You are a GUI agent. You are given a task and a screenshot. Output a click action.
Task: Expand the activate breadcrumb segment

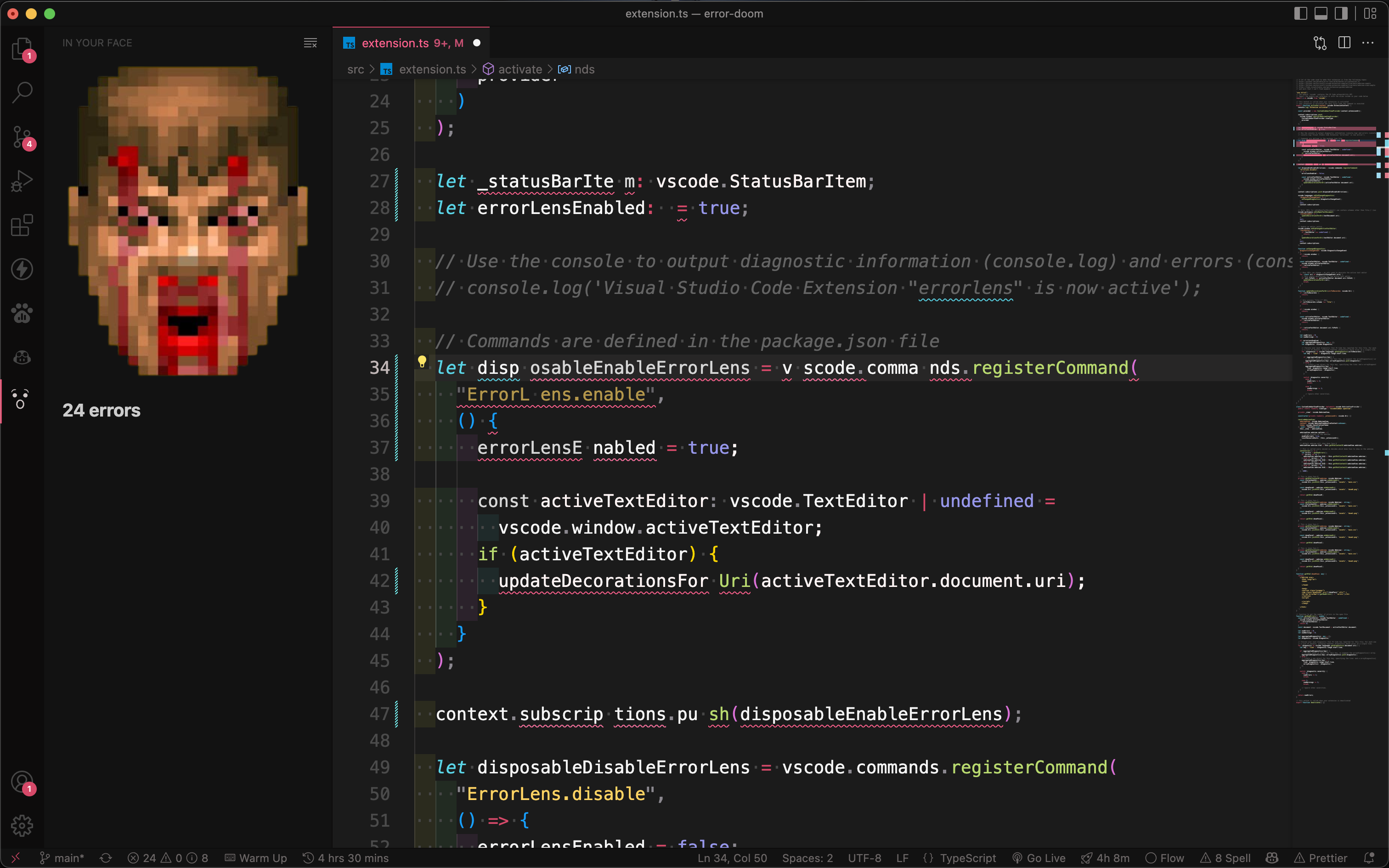(519, 69)
